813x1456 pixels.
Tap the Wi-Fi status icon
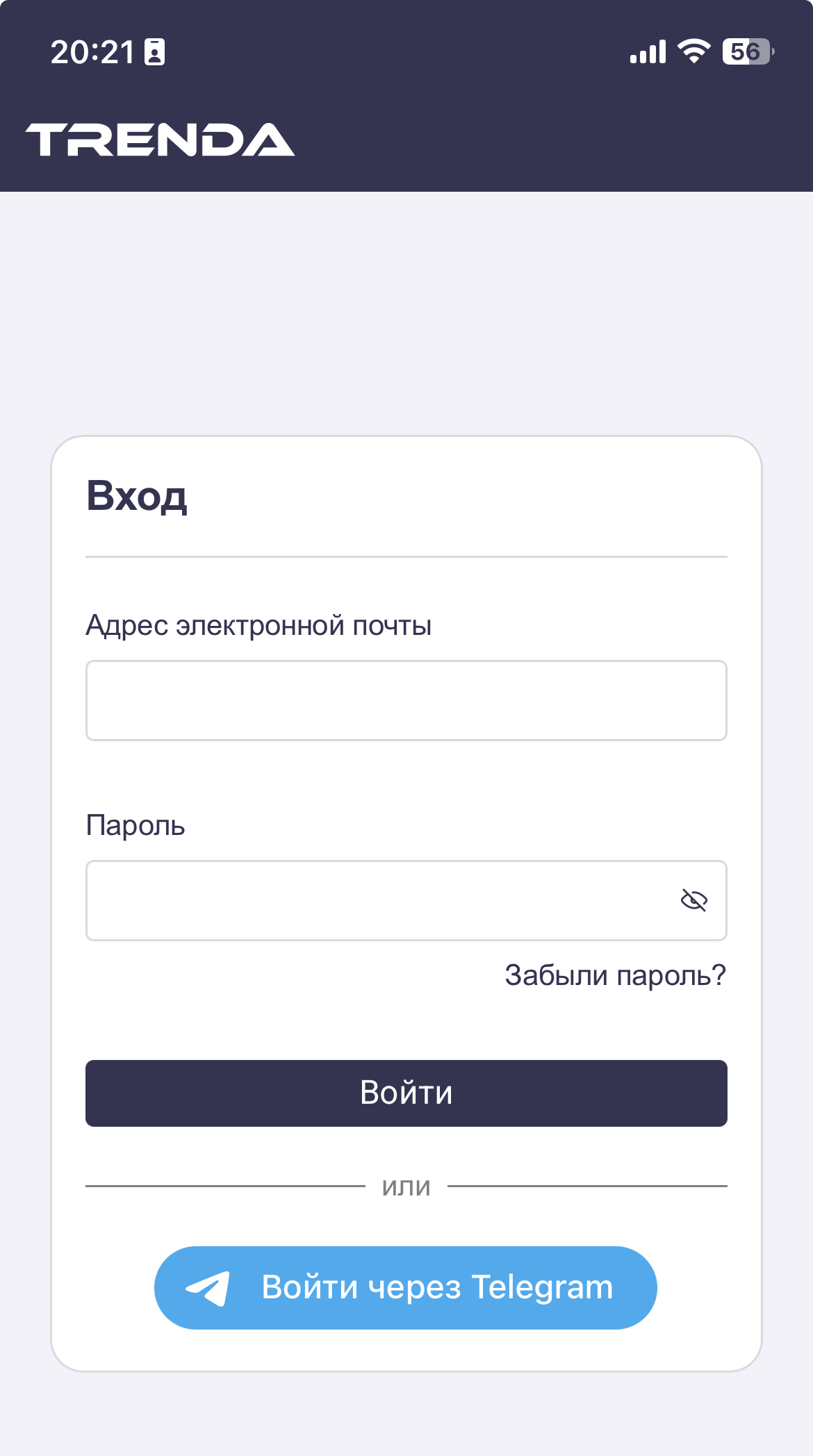pos(693,51)
